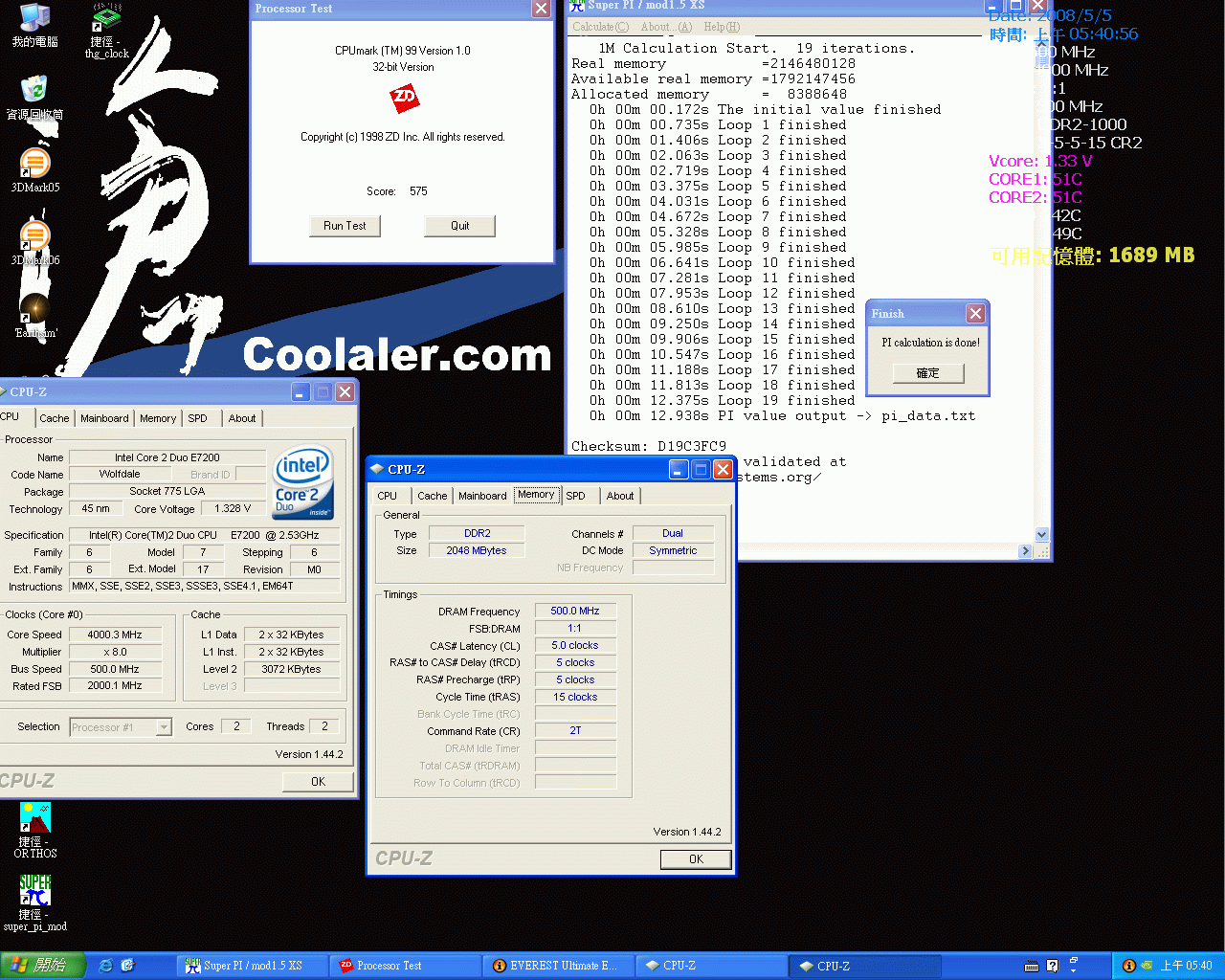Image resolution: width=1225 pixels, height=980 pixels.
Task: Click the Score 575 value
Action: click(x=418, y=191)
